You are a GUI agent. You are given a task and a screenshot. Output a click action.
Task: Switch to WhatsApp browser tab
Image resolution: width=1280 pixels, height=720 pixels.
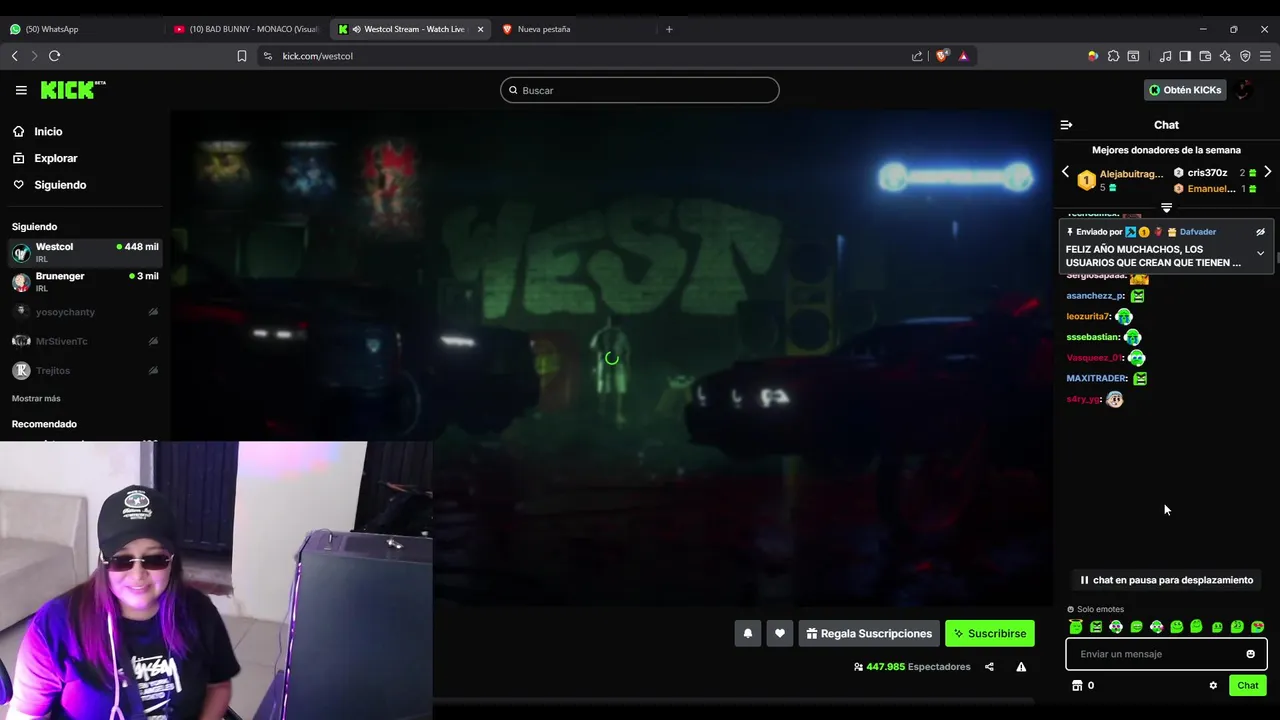point(80,29)
